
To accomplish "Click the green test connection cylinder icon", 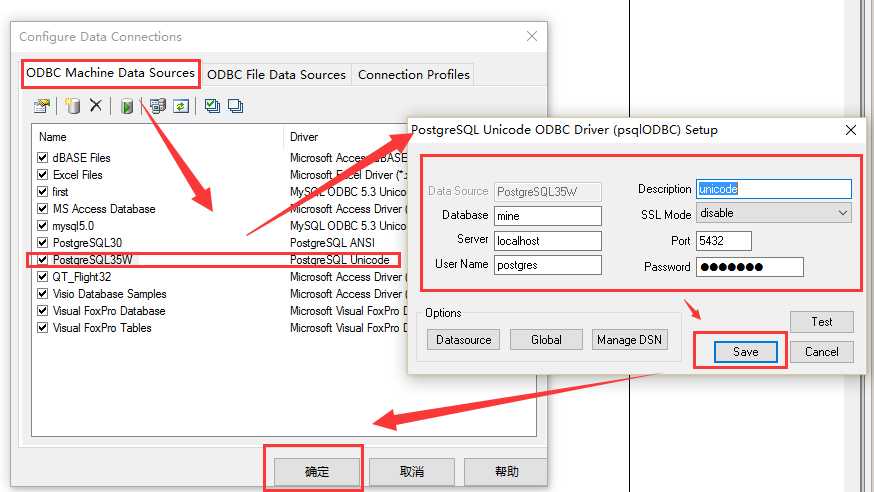I will click(x=127, y=106).
